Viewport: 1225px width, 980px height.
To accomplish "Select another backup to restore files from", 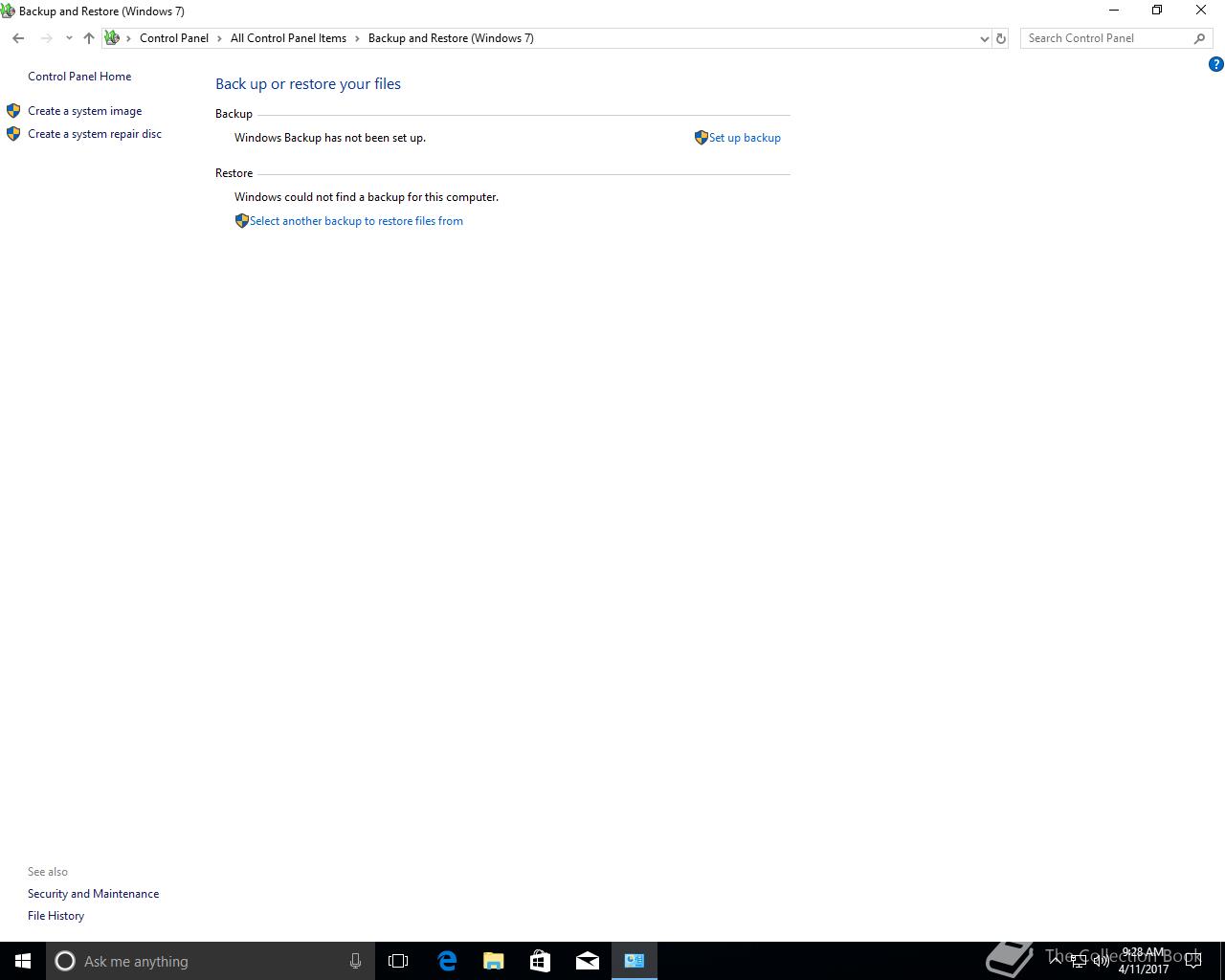I will pos(356,221).
